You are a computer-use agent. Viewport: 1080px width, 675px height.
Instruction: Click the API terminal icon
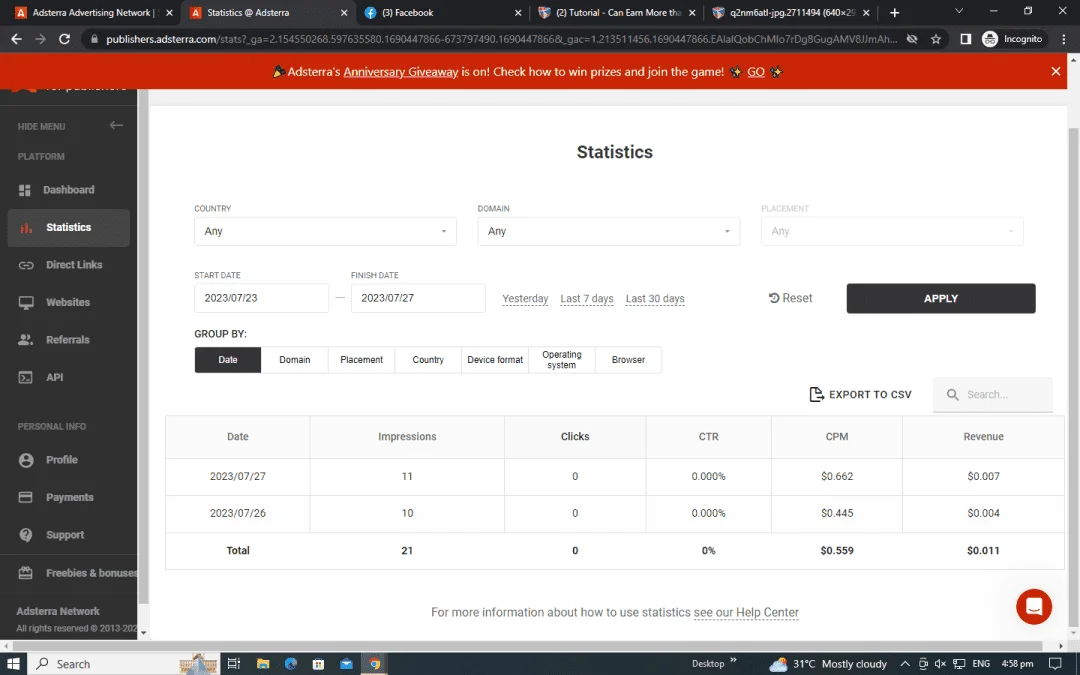pos(25,377)
